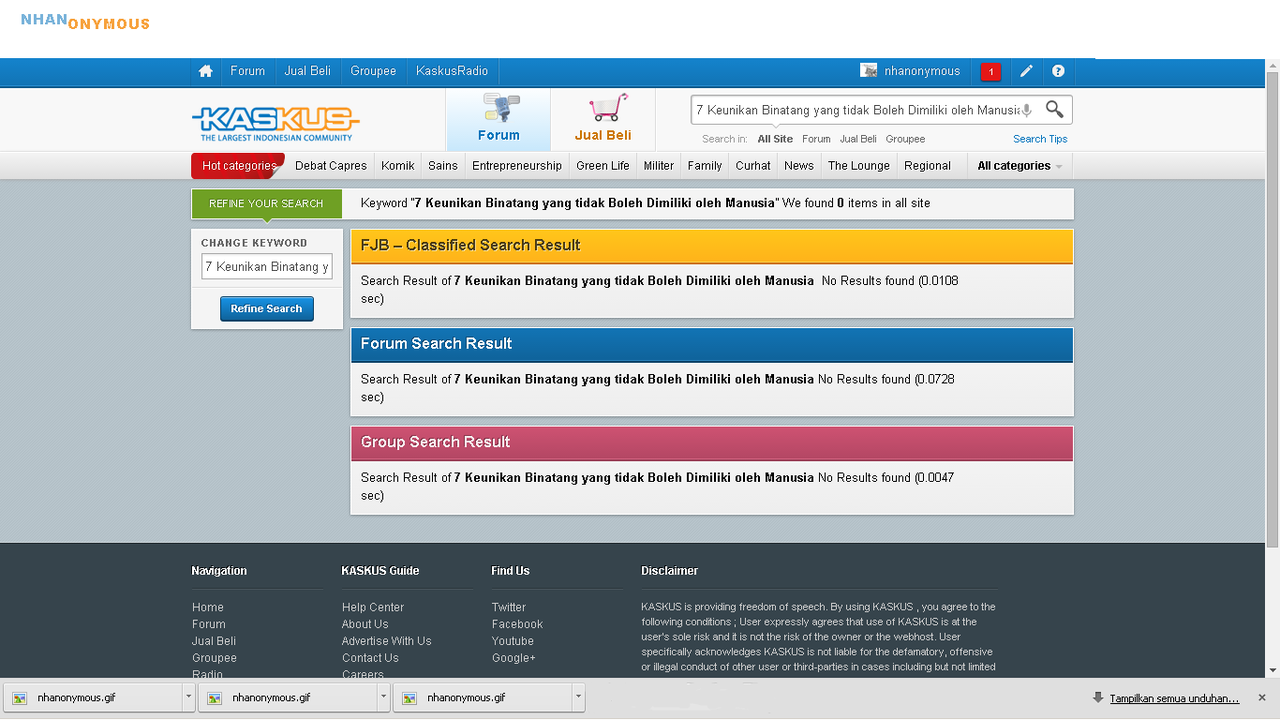This screenshot has height=720, width=1280.
Task: Click the vertical scrollbar down arrow
Action: (1272, 670)
